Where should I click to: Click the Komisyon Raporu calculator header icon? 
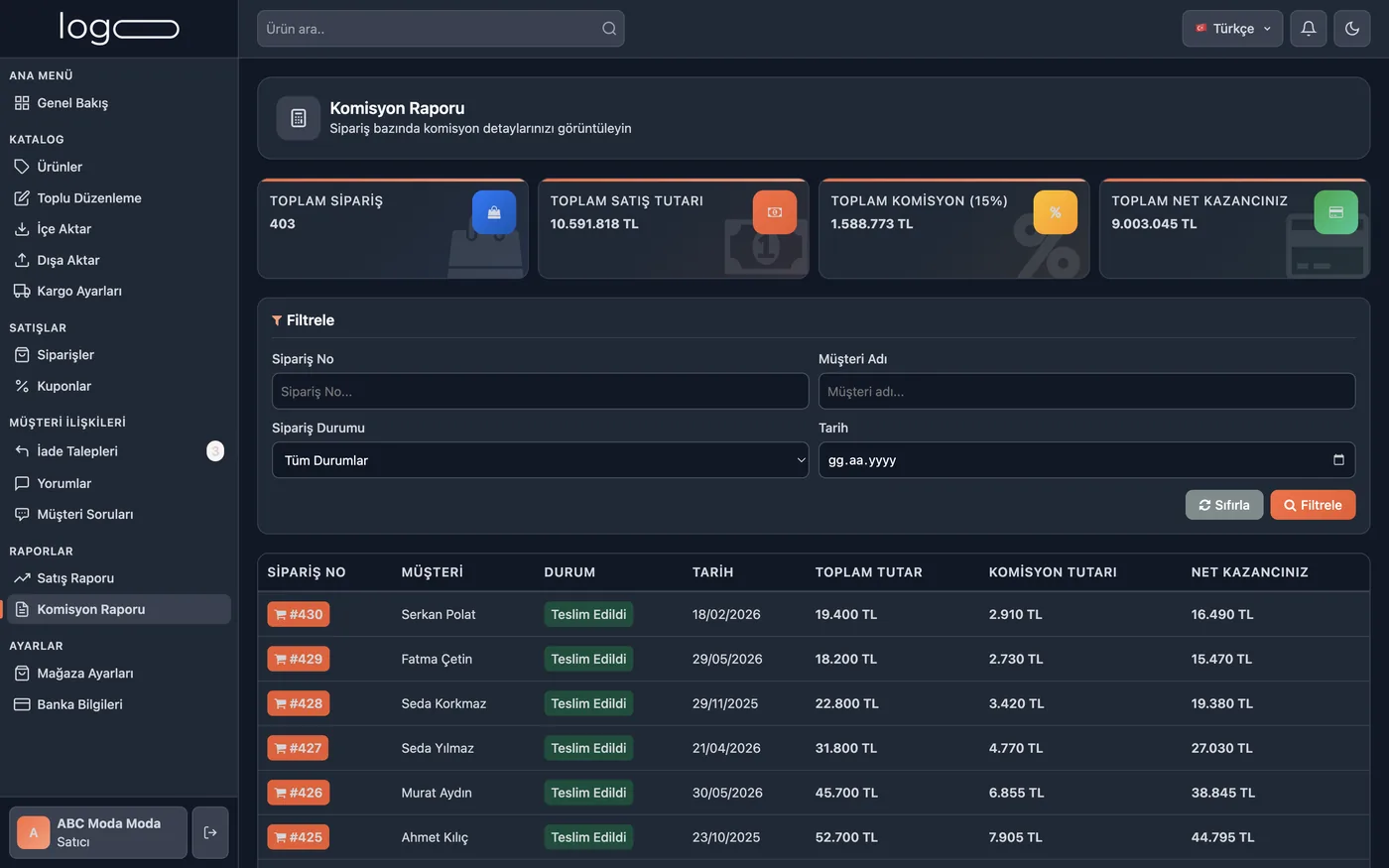[298, 118]
